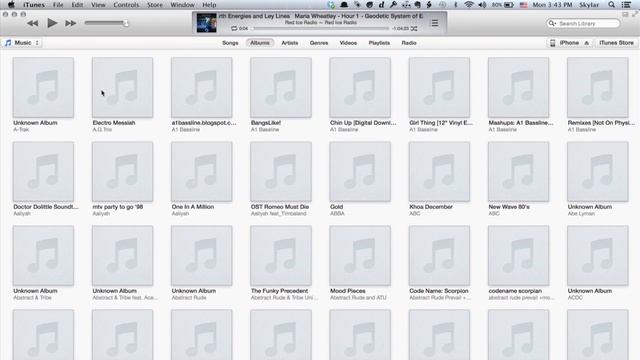Click the Time Machine menu bar icon
Image resolution: width=640 pixels, height=360 pixels.
pyautogui.click(x=442, y=5)
